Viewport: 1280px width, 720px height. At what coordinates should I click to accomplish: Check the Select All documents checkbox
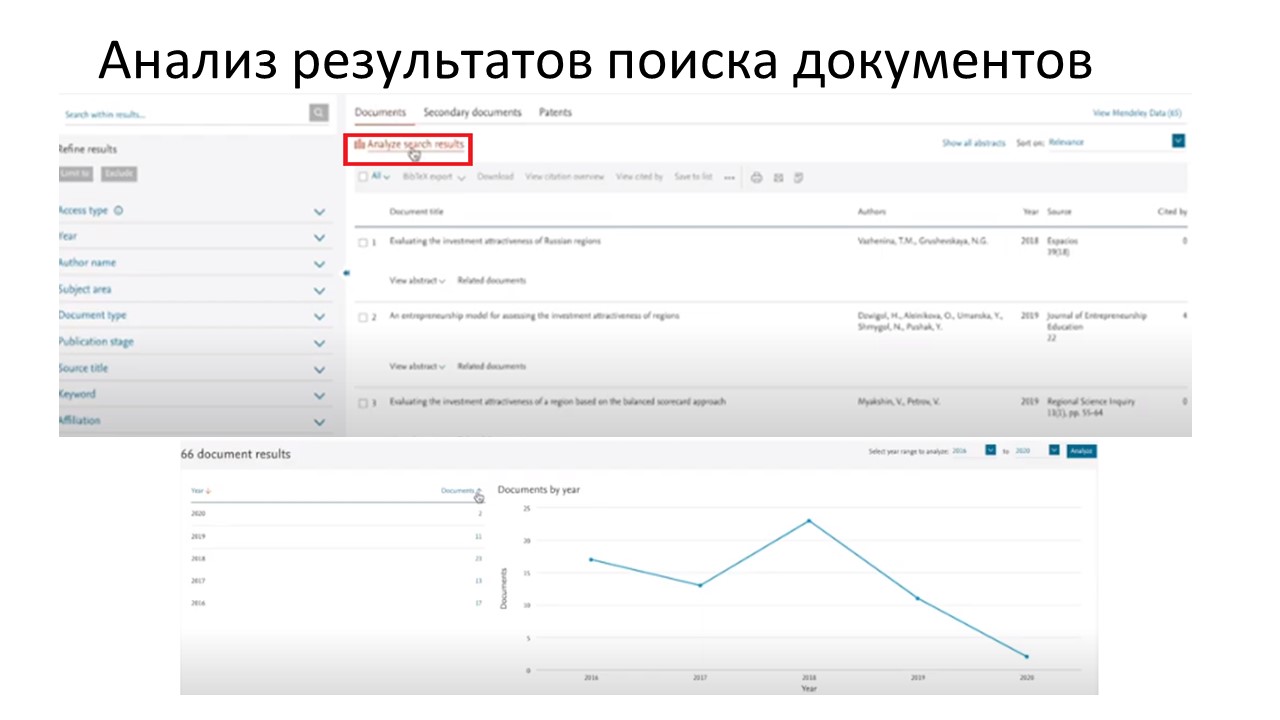(x=364, y=177)
